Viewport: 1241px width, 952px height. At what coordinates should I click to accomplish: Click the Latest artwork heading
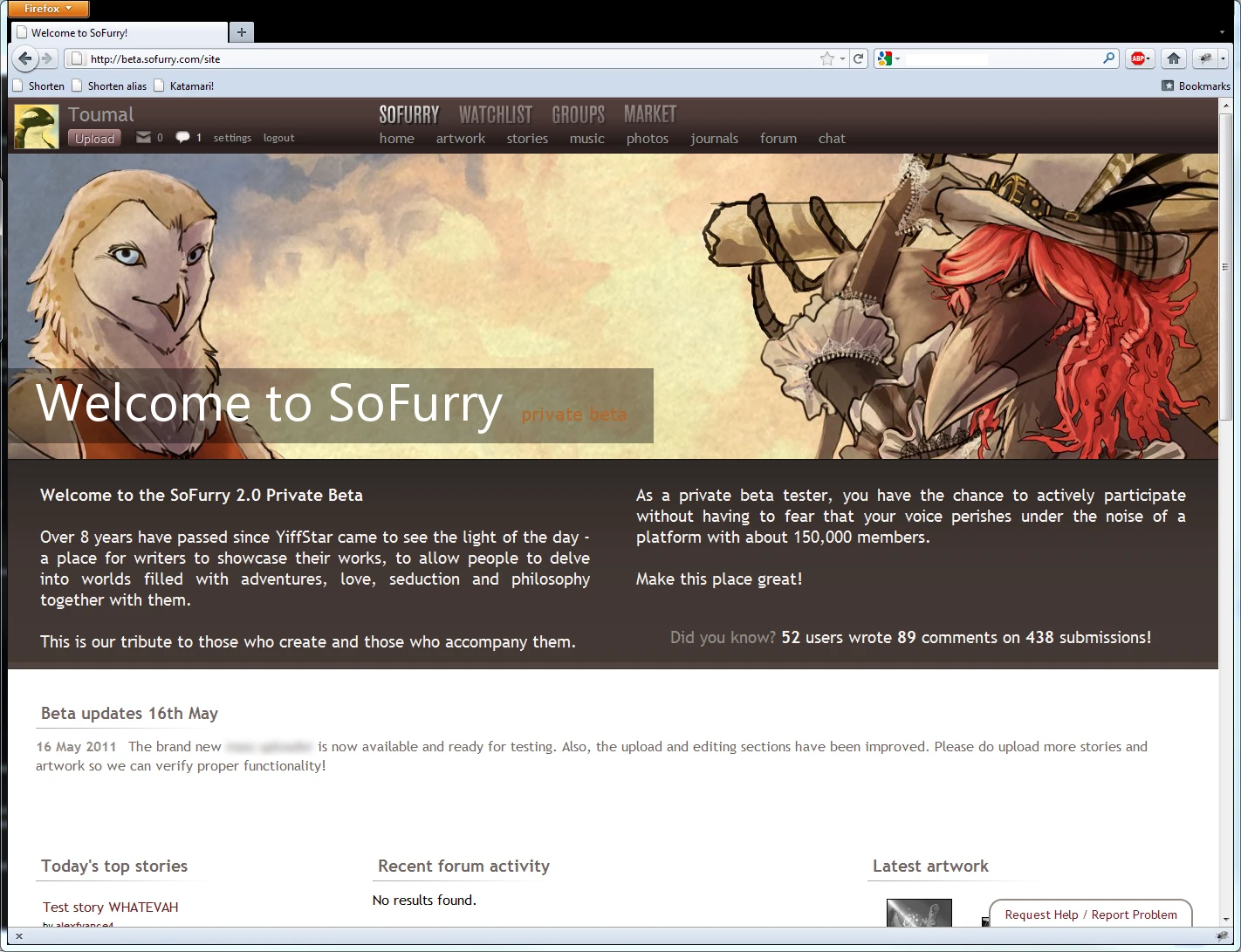[930, 866]
